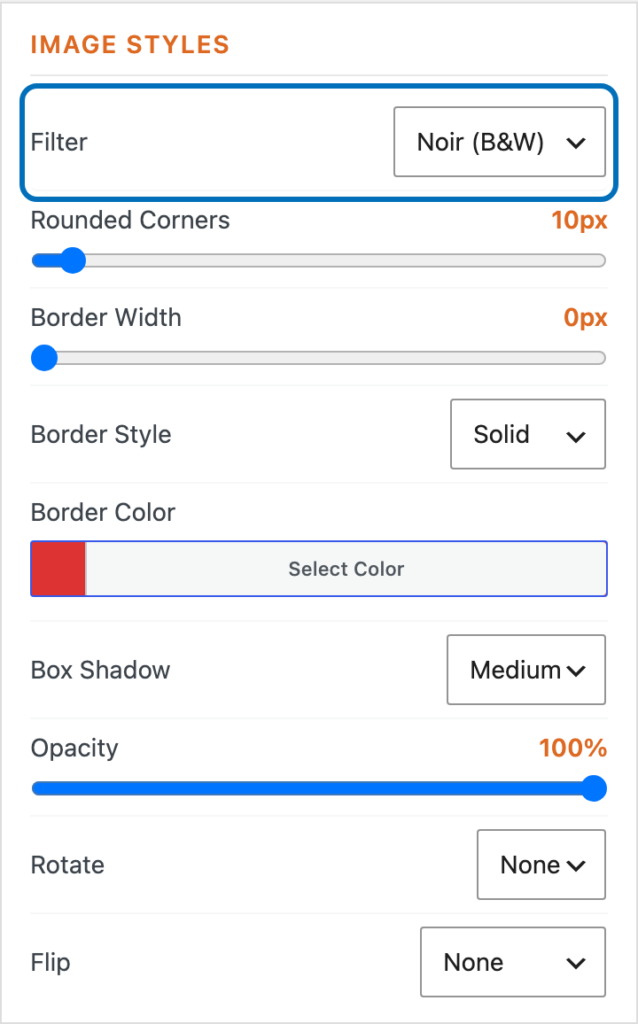Viewport: 638px width, 1024px height.
Task: Click the Rounded Corners slider track
Action: [319, 261]
